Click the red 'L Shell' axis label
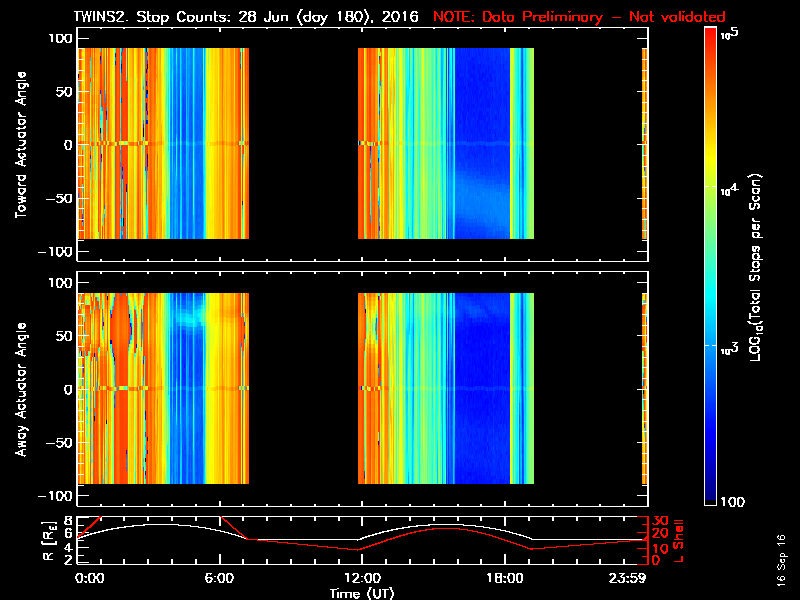800x600 pixels. coord(678,540)
